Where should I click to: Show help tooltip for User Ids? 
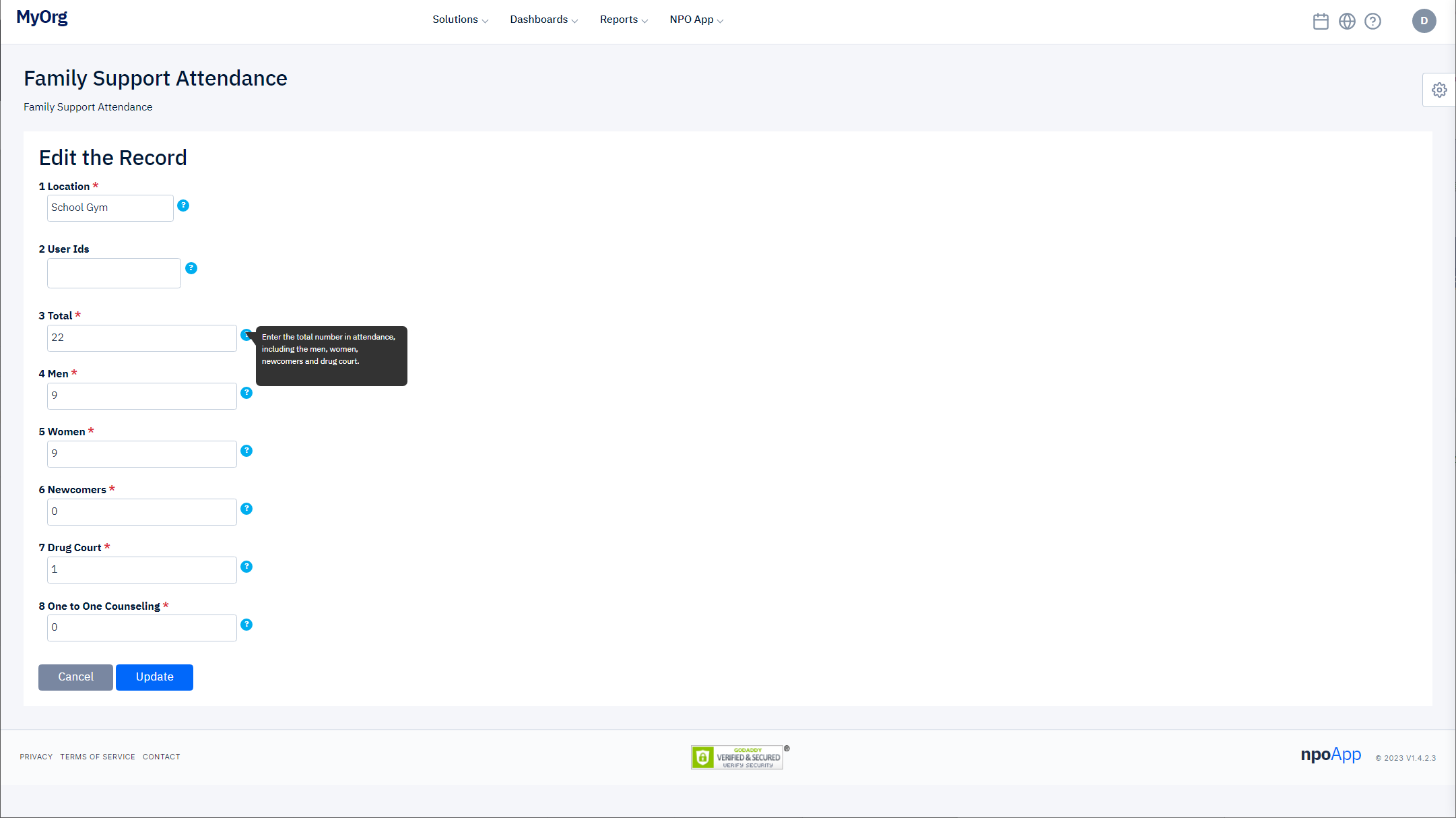coord(191,268)
